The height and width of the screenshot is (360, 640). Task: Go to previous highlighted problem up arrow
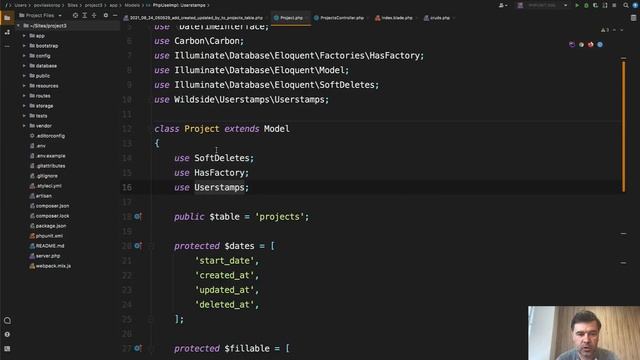614,30
